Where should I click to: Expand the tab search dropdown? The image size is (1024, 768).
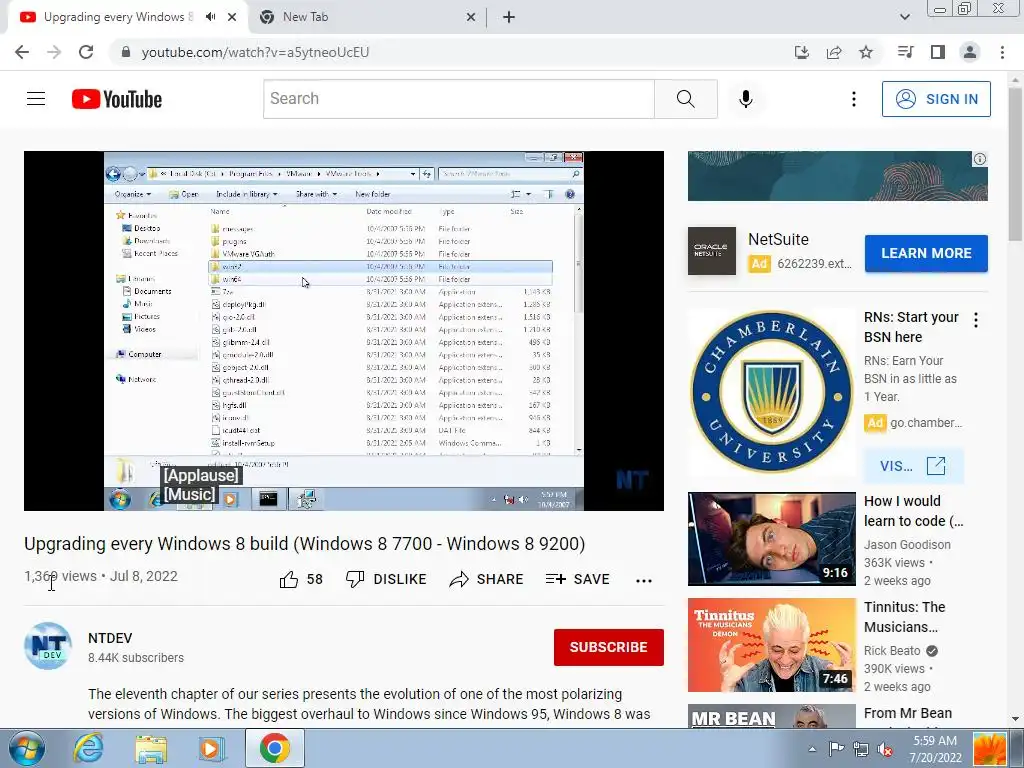pos(904,17)
